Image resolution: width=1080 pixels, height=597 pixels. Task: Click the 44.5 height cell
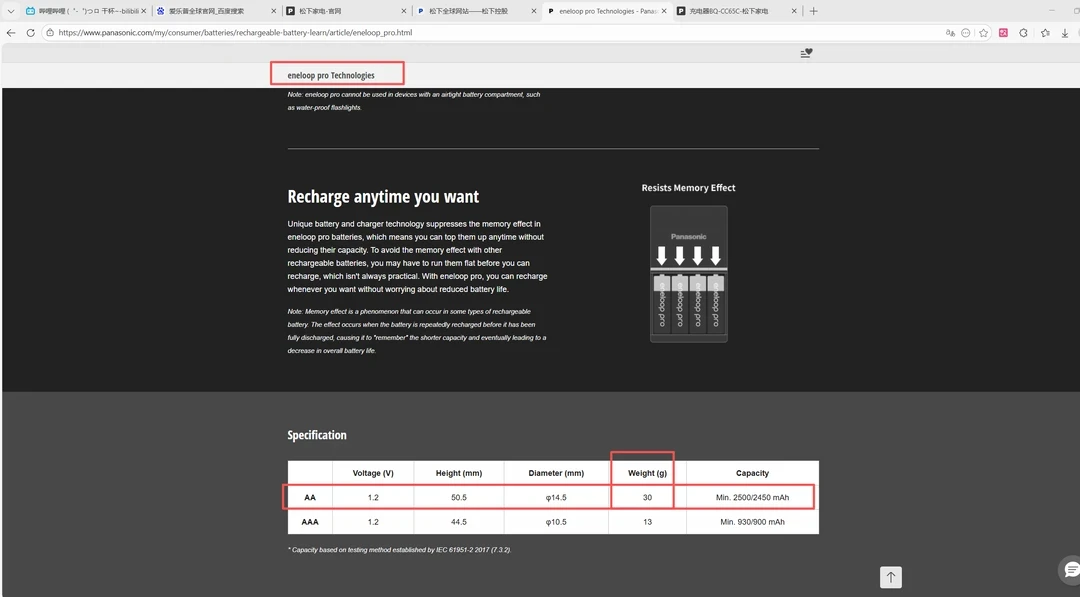point(459,522)
